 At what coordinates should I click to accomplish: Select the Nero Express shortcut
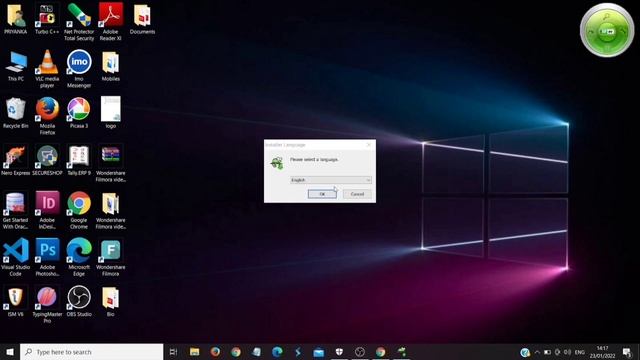pyautogui.click(x=16, y=160)
